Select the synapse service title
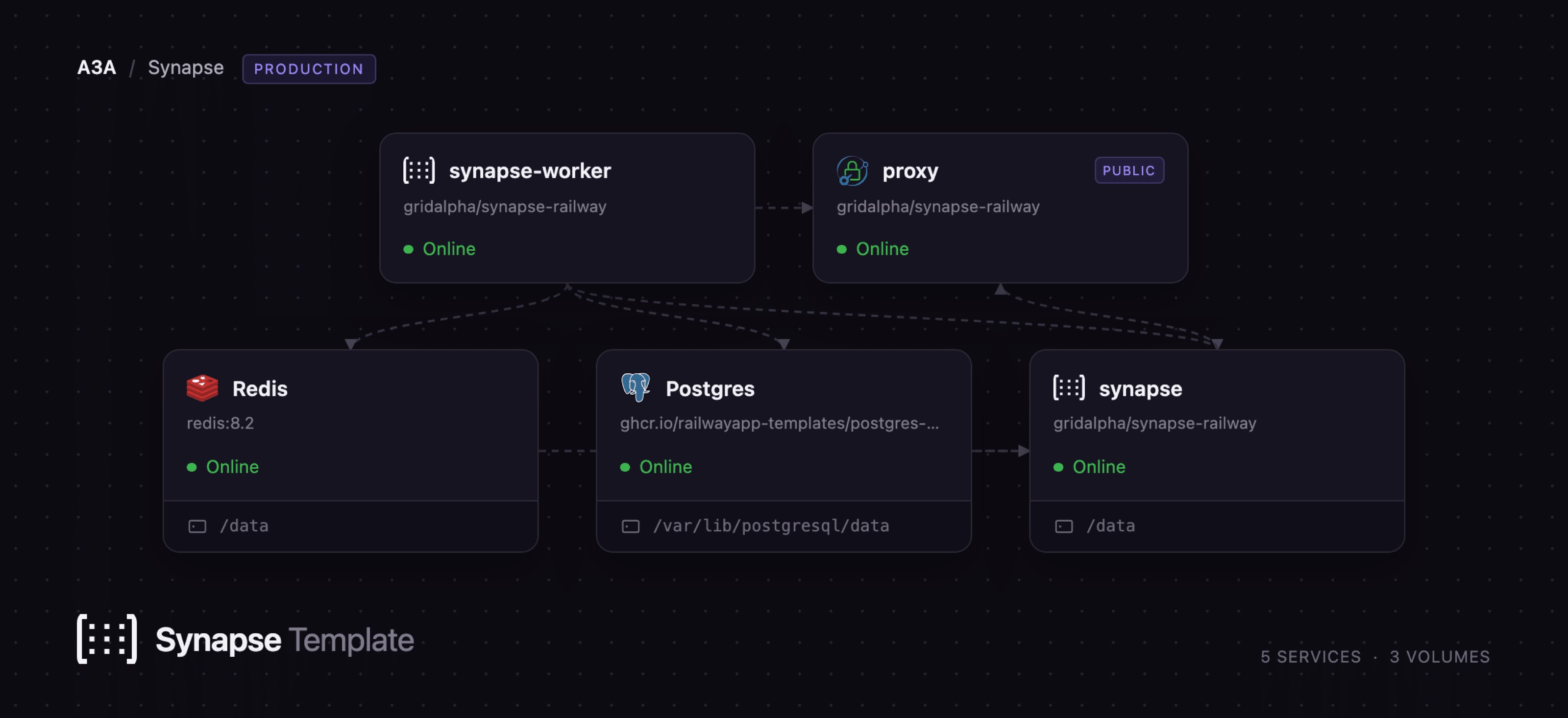 [1141, 389]
